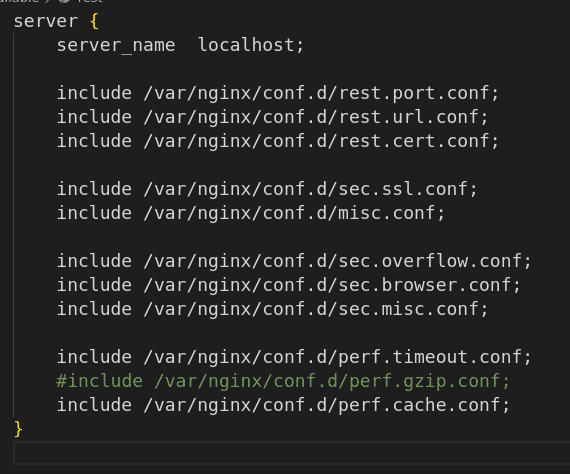Image resolution: width=570 pixels, height=474 pixels.
Task: Click the empty highlighted line below closing brace
Action: (x=292, y=453)
